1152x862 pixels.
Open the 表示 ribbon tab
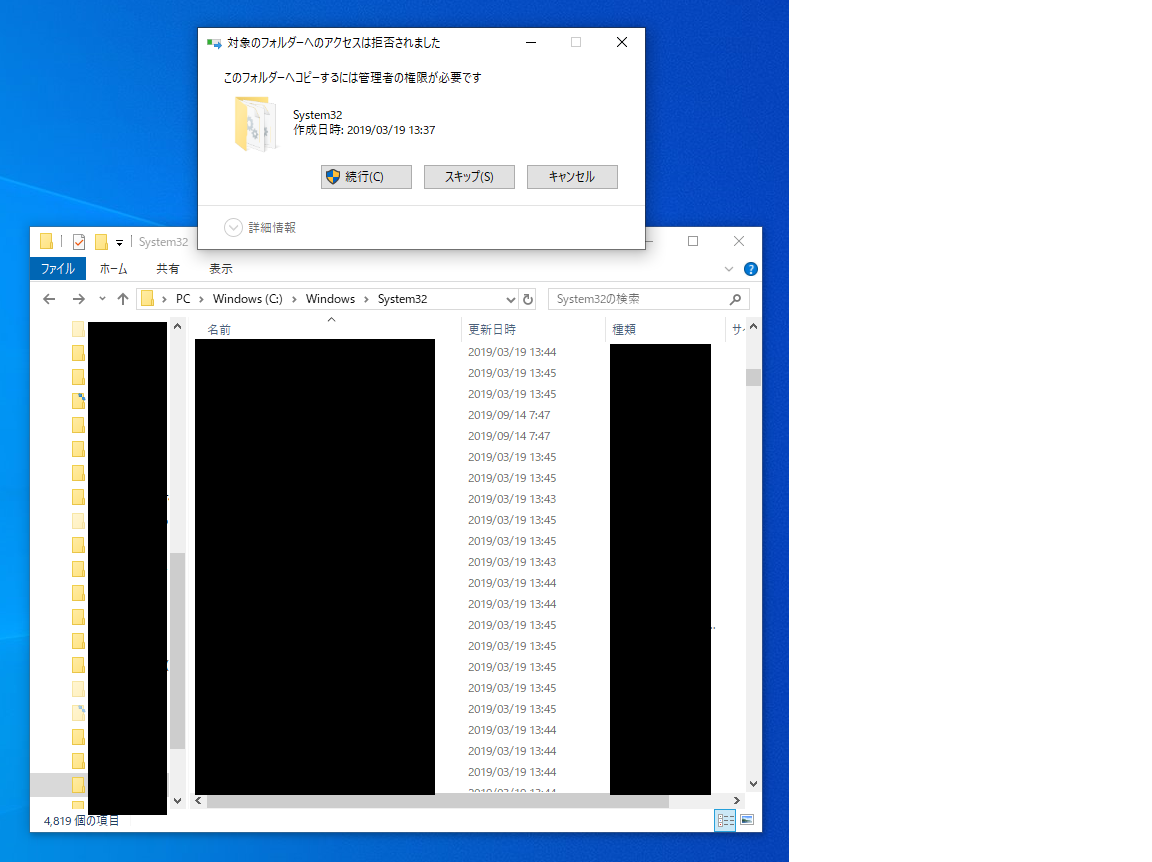[220, 269]
